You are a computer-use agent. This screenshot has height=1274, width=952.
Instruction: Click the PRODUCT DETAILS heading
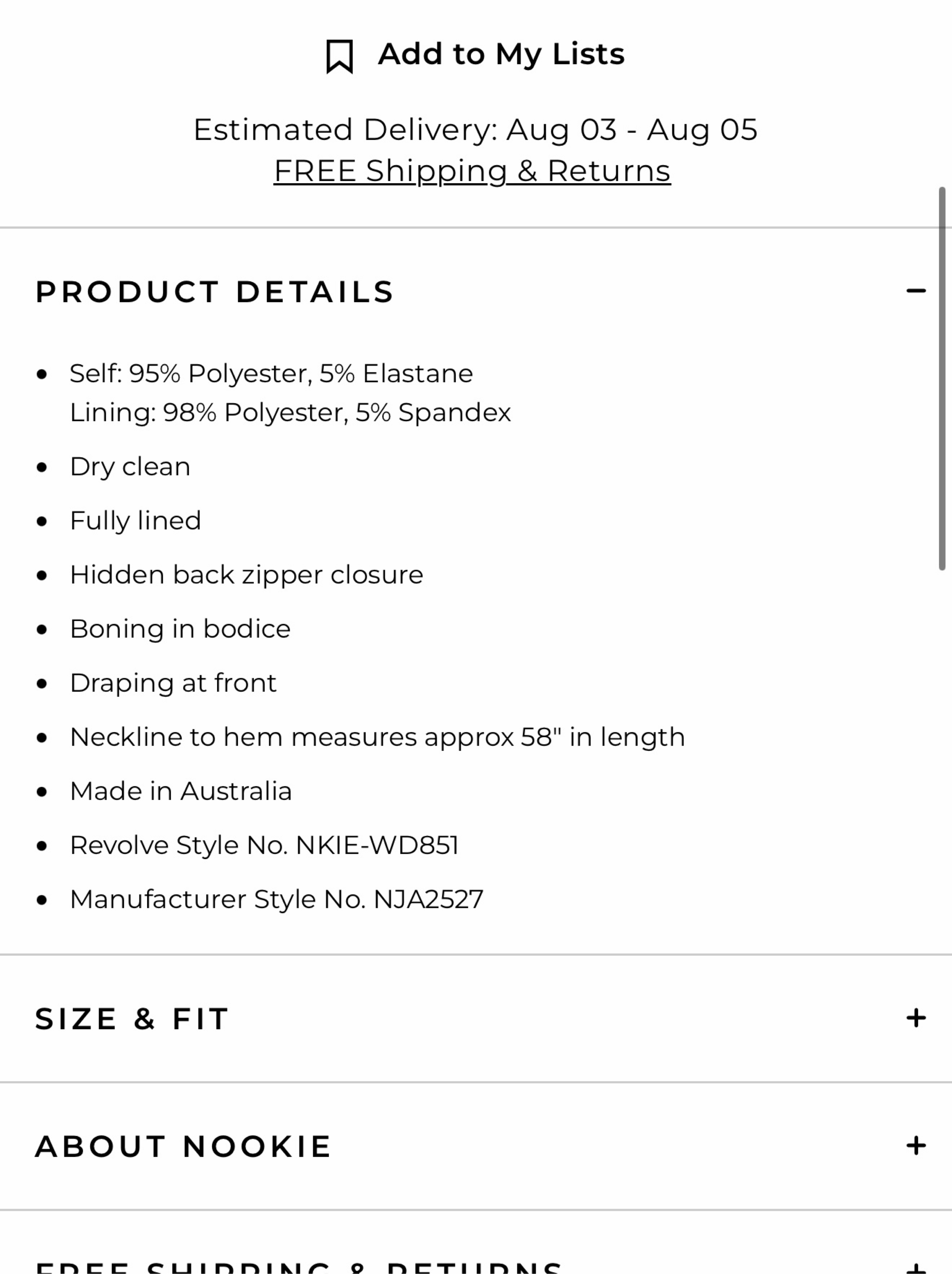click(215, 291)
